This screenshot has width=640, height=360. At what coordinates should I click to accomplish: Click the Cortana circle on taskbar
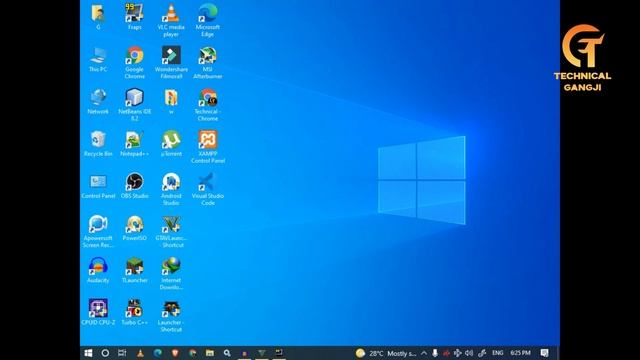(x=105, y=353)
